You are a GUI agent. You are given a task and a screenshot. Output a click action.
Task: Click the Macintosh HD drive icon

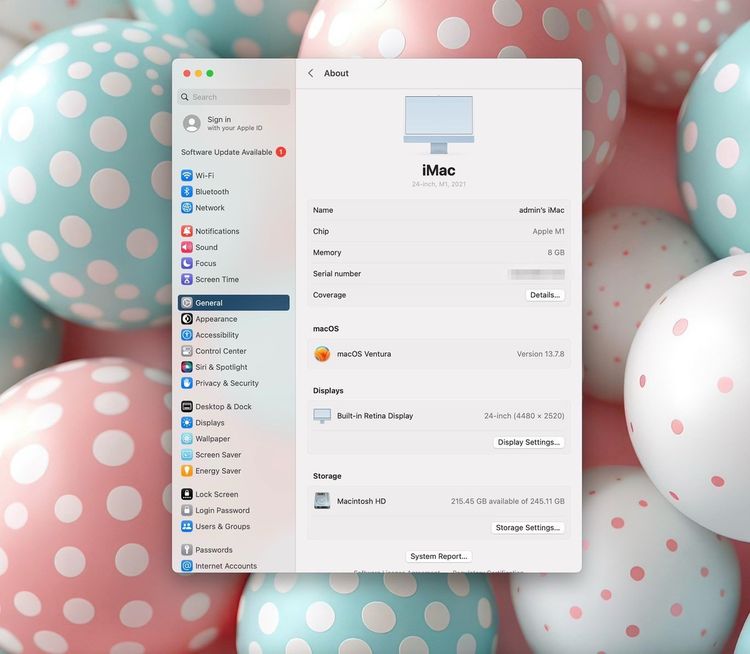pyautogui.click(x=322, y=501)
